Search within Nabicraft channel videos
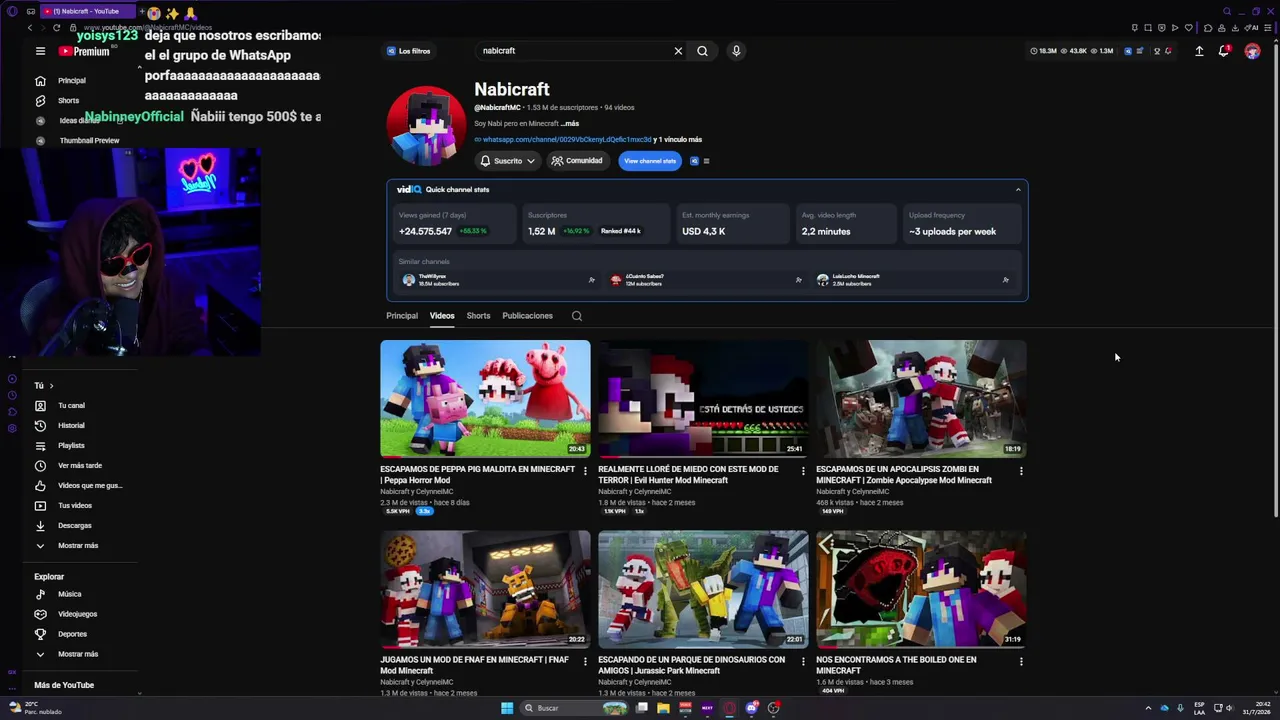The image size is (1280, 720). pos(577,316)
